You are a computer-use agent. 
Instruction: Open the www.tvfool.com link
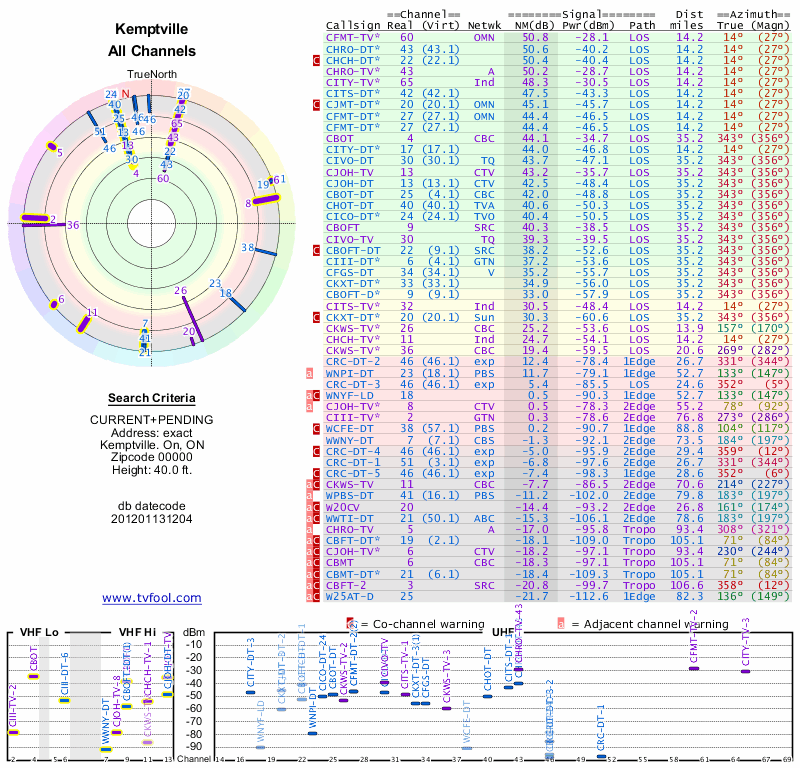pos(152,598)
